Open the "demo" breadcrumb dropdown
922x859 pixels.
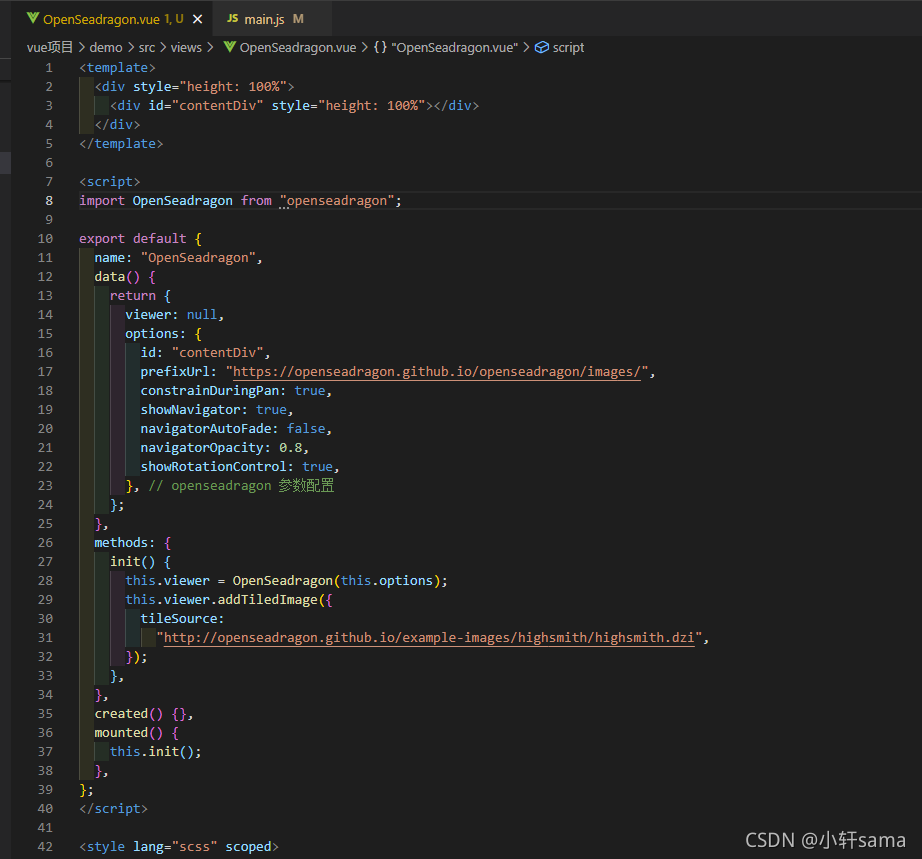[106, 47]
